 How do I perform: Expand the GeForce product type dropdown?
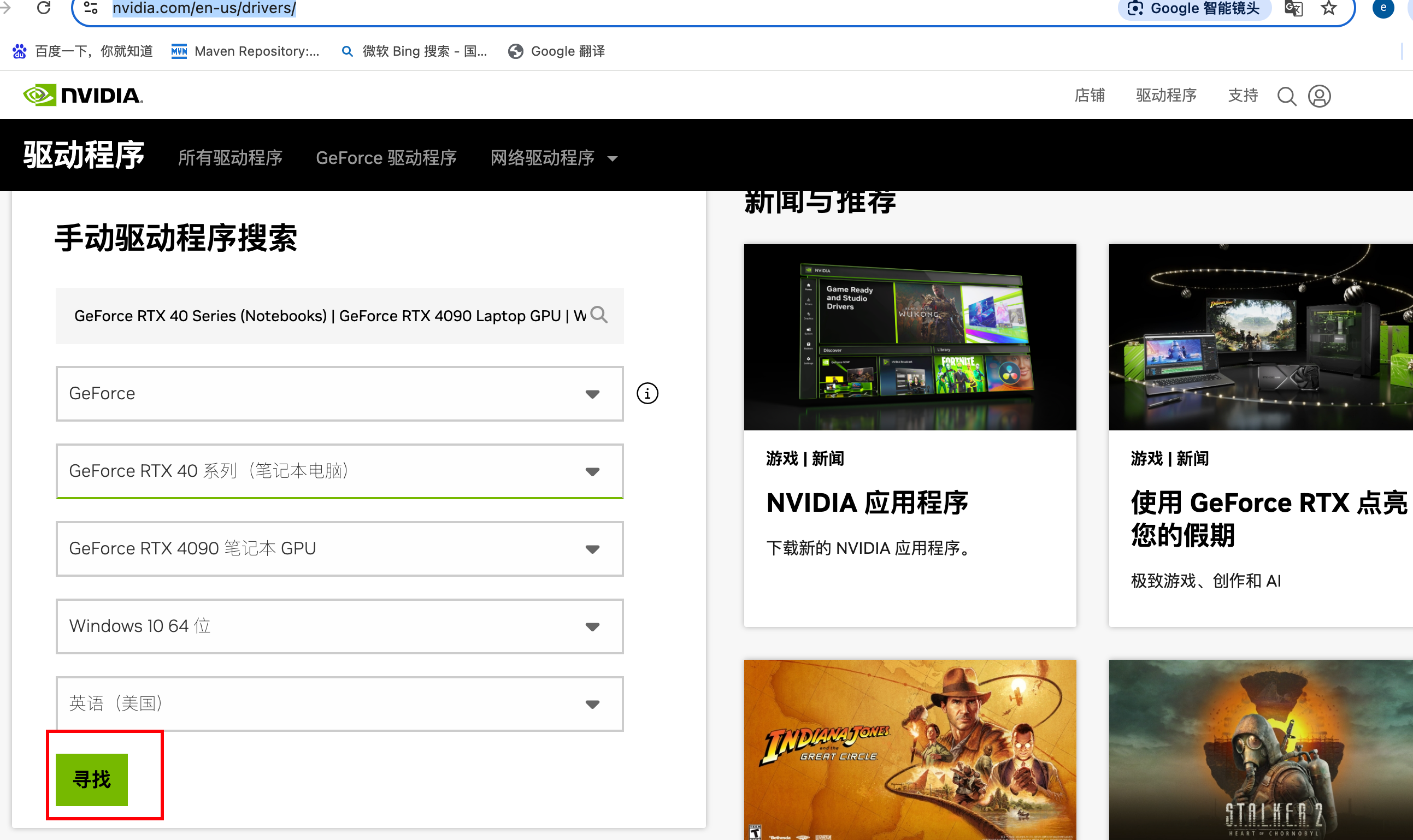coord(340,393)
